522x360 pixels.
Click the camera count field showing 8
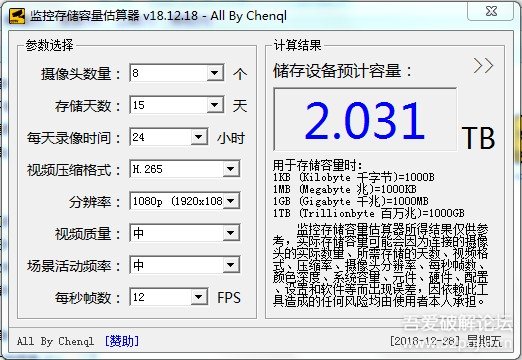pyautogui.click(x=177, y=73)
